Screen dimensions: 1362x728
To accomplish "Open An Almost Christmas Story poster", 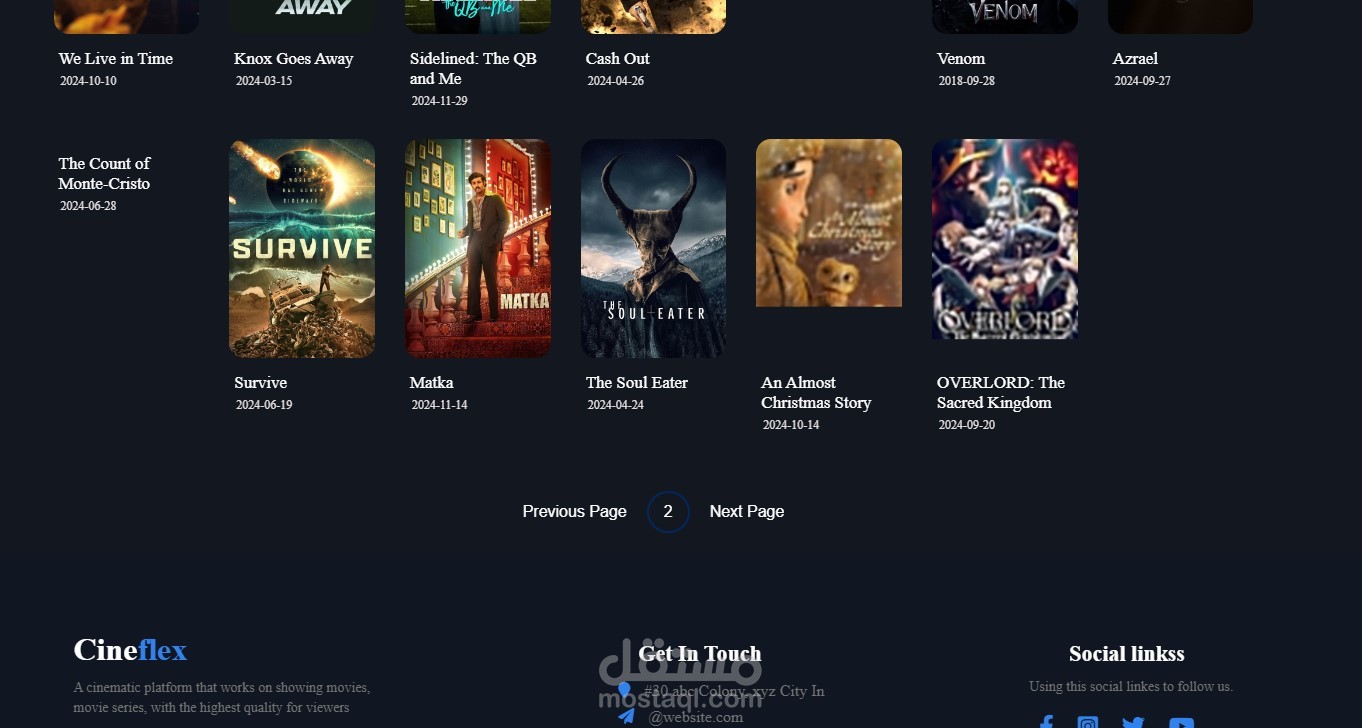I will click(829, 223).
